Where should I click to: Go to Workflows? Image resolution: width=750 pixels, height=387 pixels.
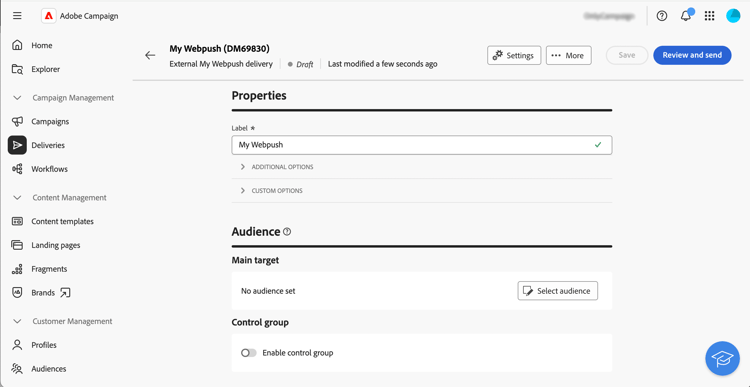pyautogui.click(x=50, y=169)
